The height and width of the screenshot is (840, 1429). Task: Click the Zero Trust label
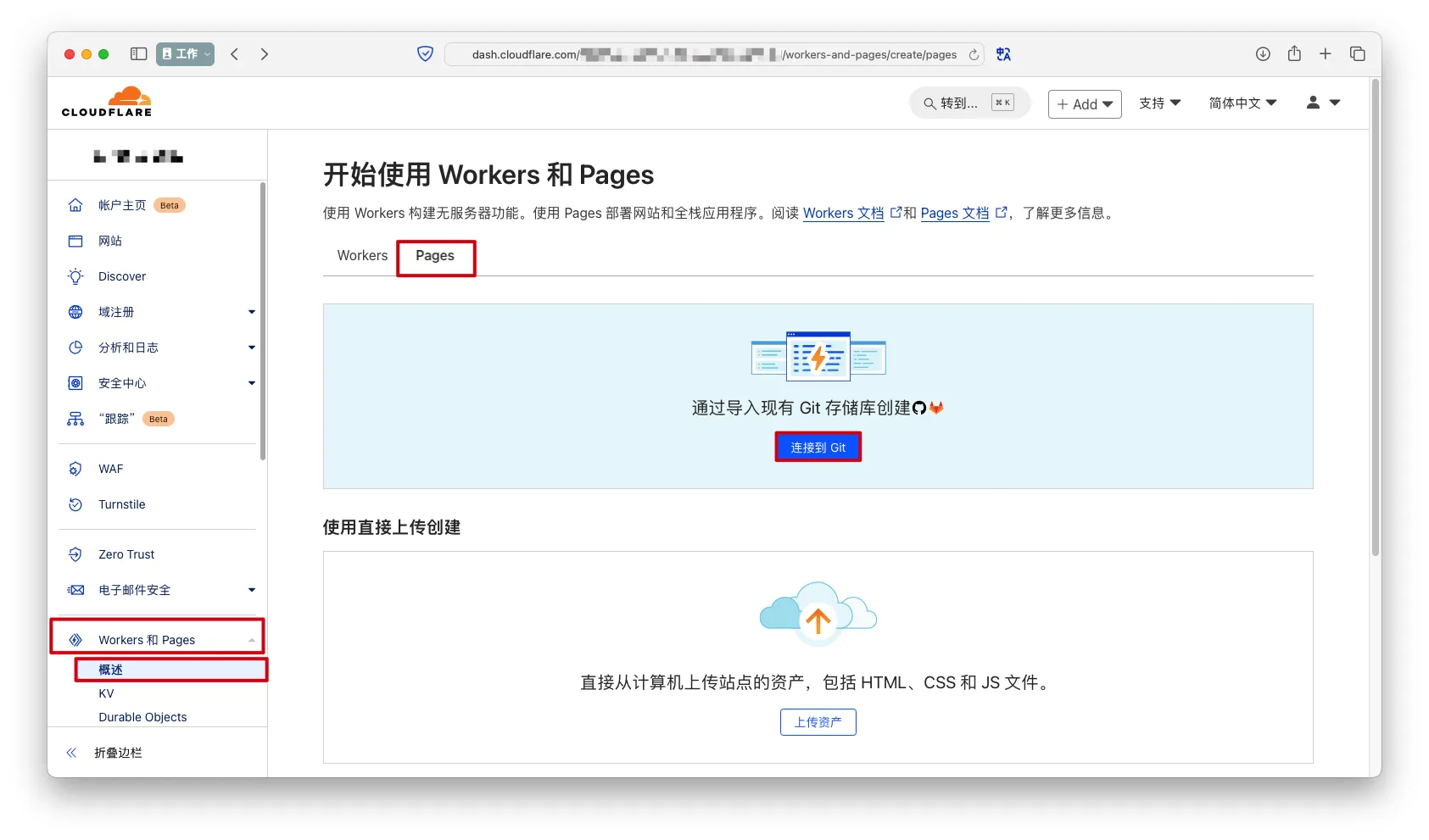tap(126, 554)
